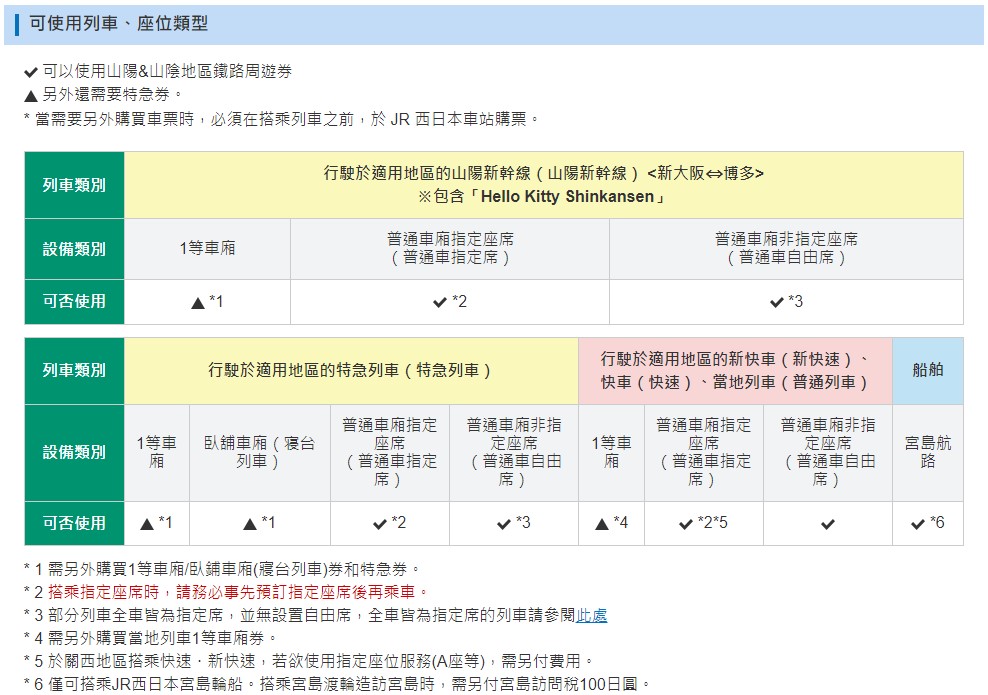Click the ▲*4 triangle mark

click(x=611, y=523)
